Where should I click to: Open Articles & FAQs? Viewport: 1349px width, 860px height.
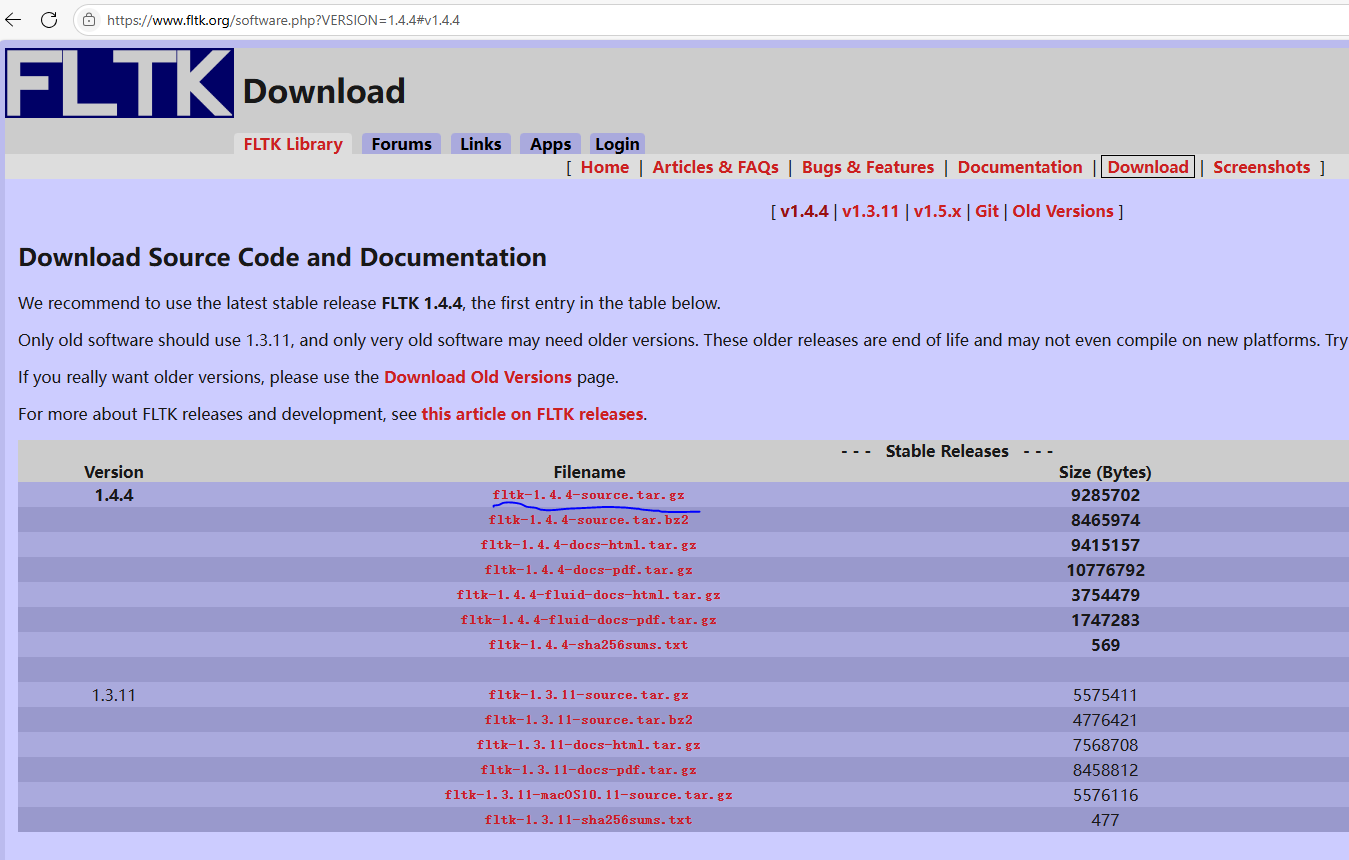(716, 167)
